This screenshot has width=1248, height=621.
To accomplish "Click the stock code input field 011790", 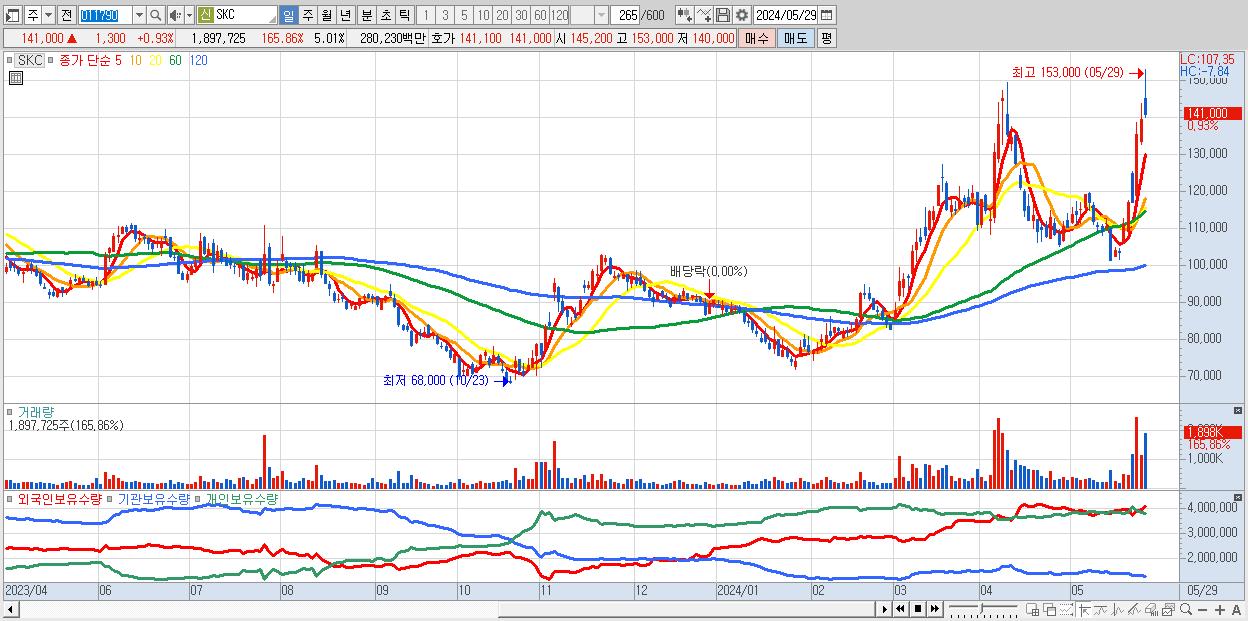I will 105,15.
